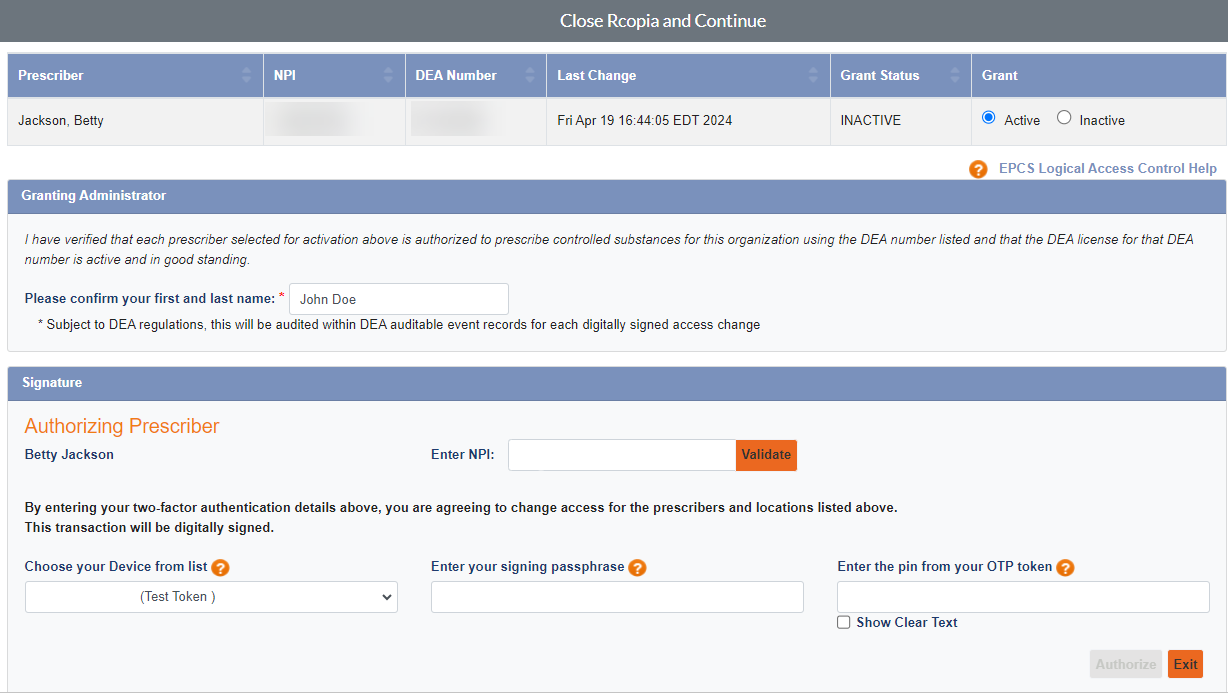1228x693 pixels.
Task: Click the Jackson, Betty prescriber cell
Action: (135, 121)
